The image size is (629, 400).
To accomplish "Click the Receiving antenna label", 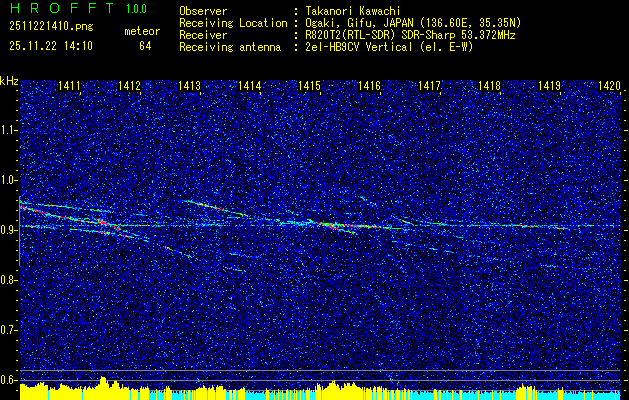I will [230, 47].
